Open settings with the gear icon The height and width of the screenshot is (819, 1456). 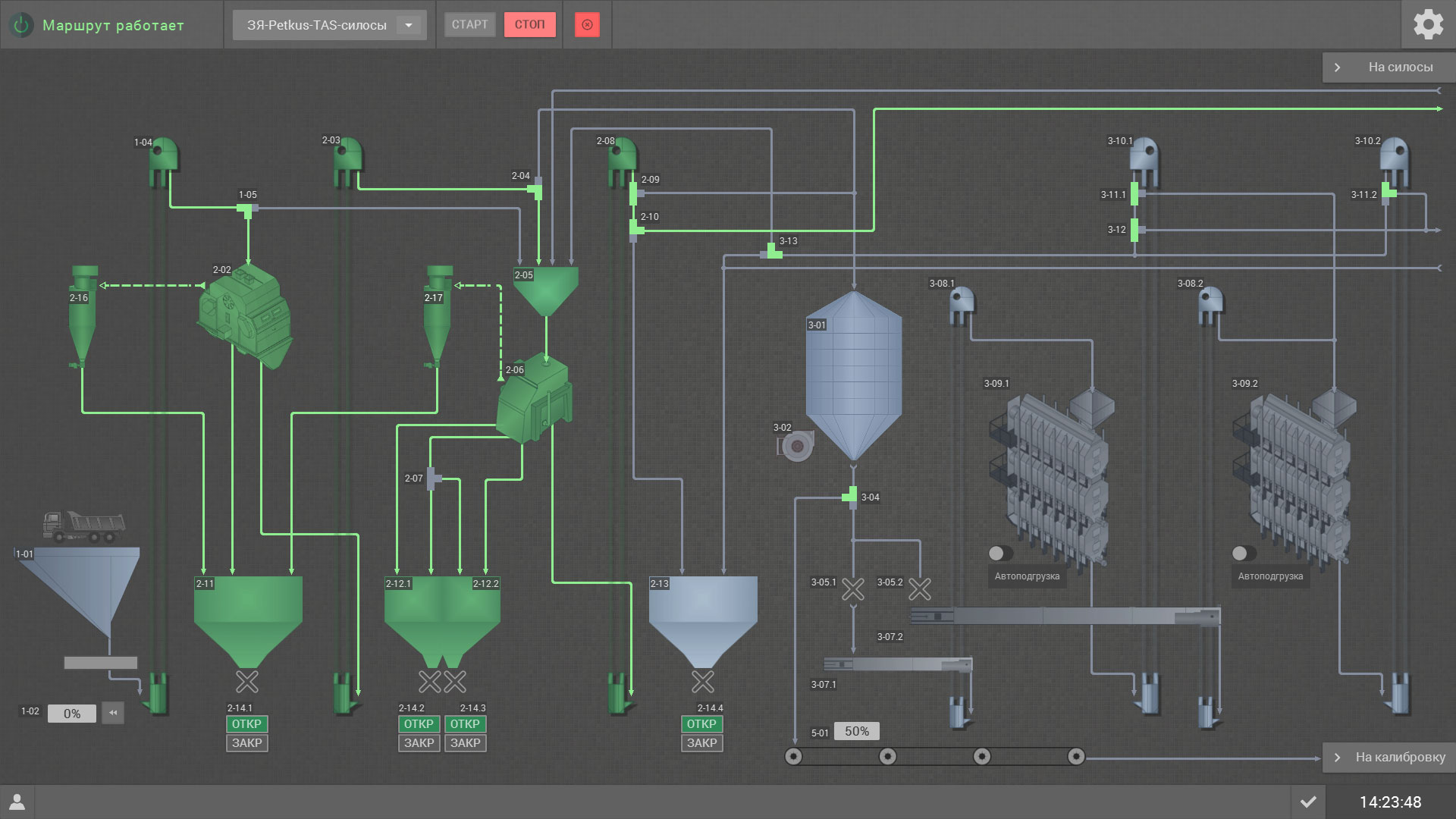pyautogui.click(x=1428, y=24)
